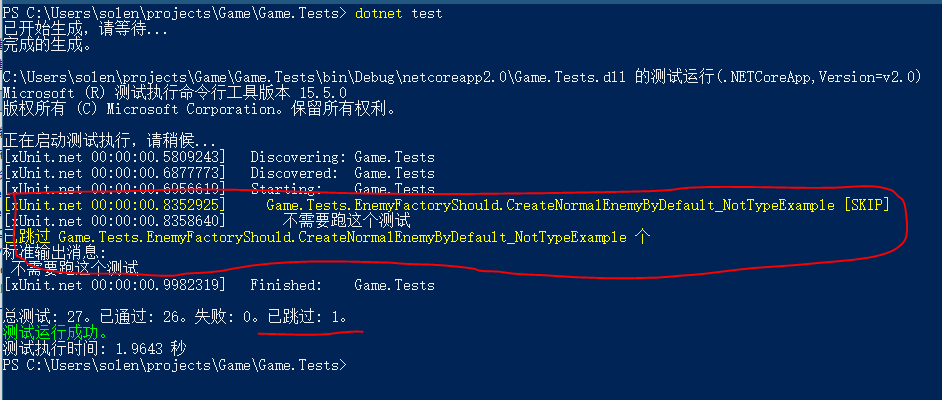Click the 'Finished: Game.Tests' log line
The image size is (942, 400).
tap(342, 285)
